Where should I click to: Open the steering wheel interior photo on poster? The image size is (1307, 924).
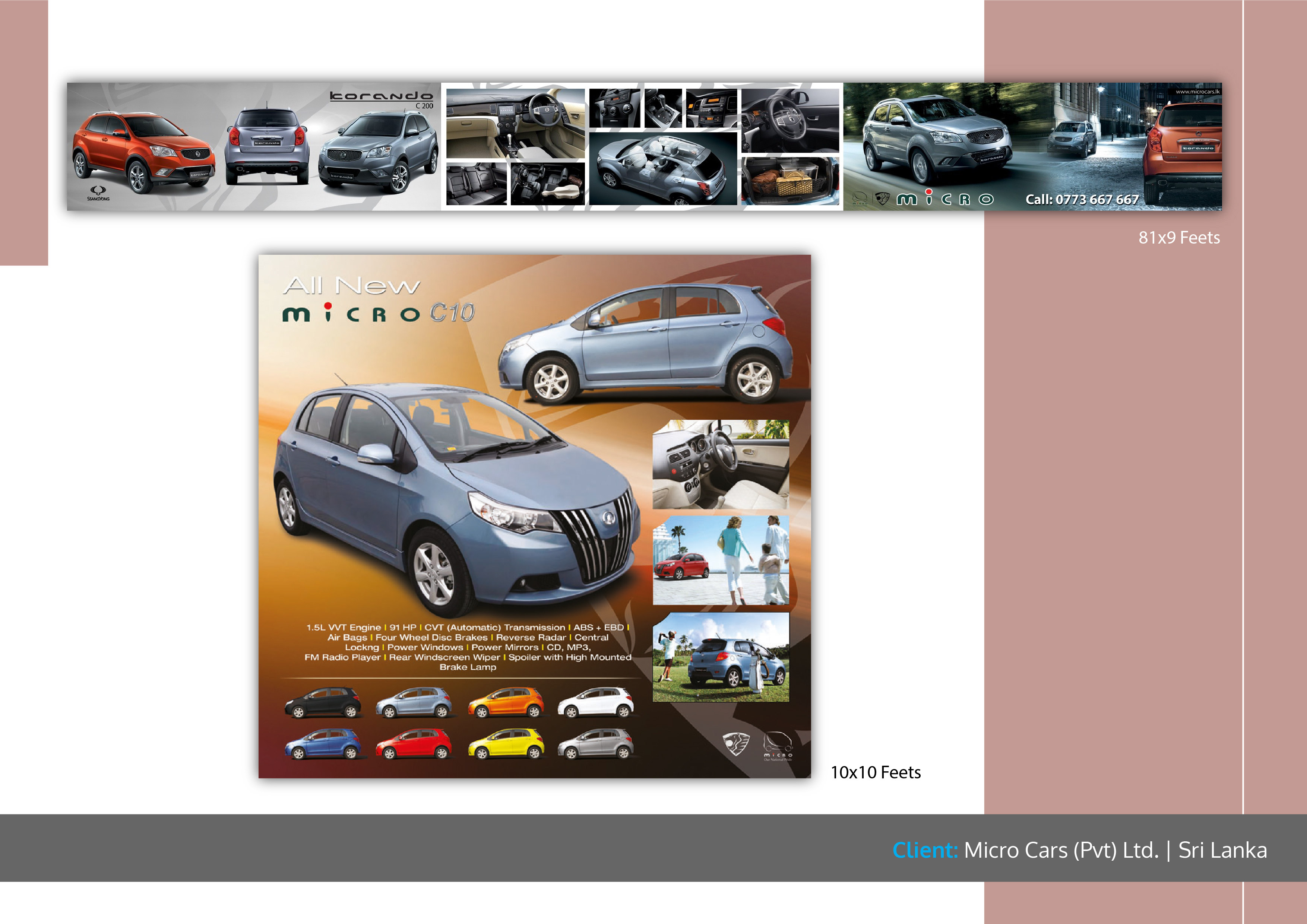coord(721,464)
